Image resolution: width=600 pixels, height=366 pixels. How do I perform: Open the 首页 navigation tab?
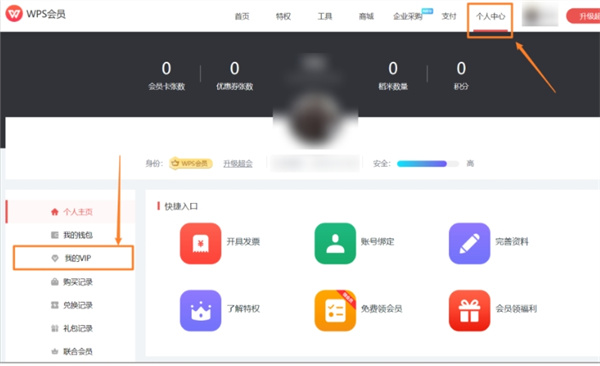click(242, 16)
